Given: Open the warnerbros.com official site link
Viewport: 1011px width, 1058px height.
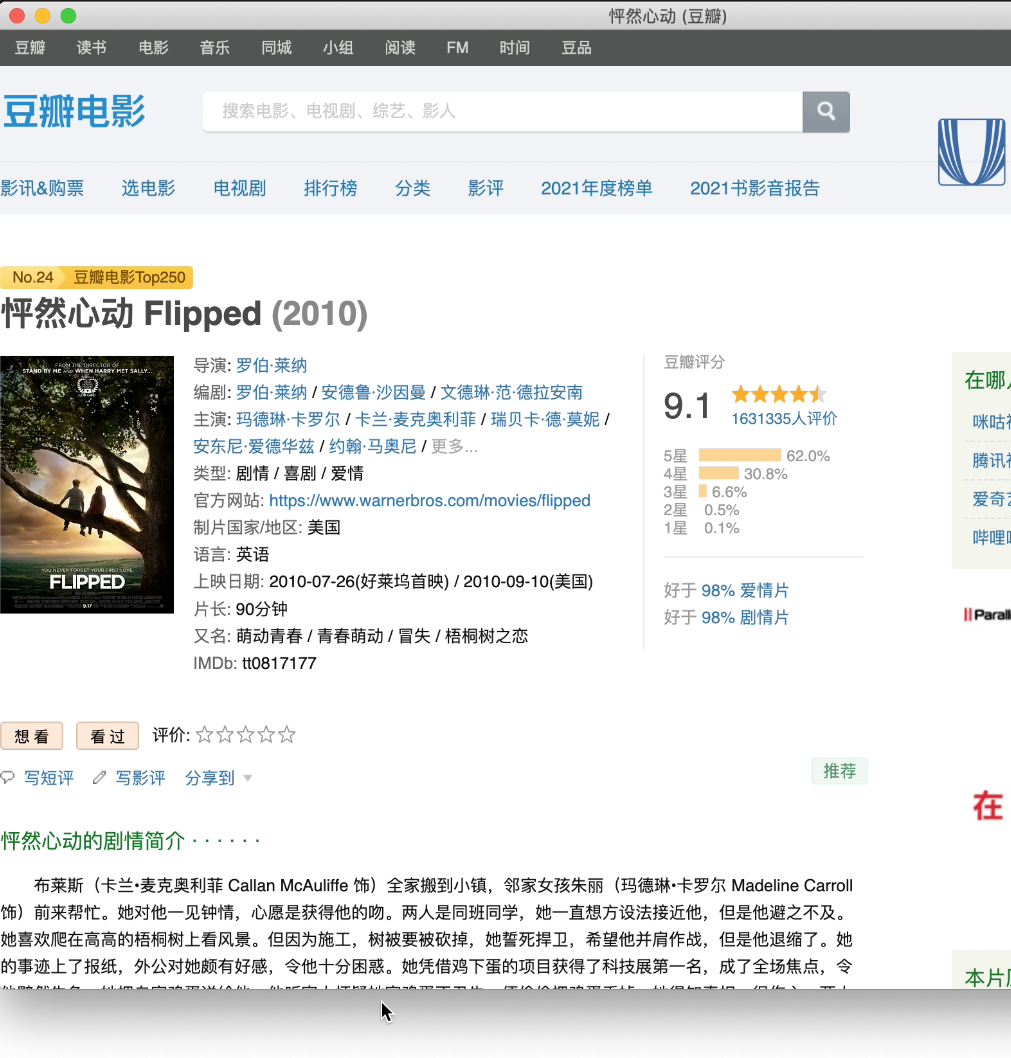Looking at the screenshot, I should click(430, 501).
